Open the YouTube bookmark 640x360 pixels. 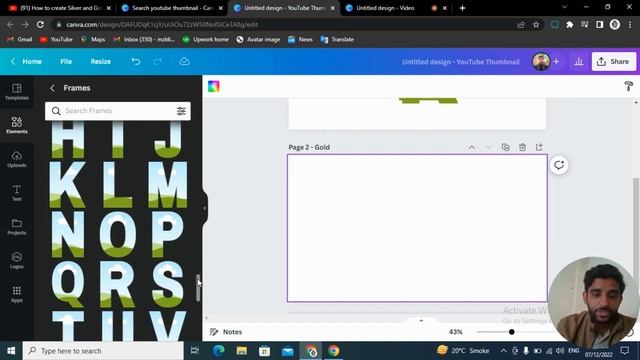56,40
